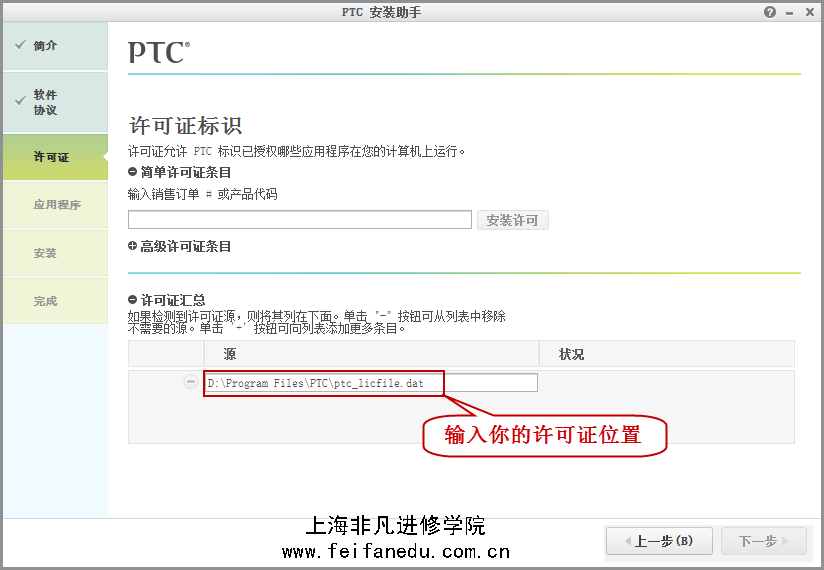Screen dimensions: 824x570
Task: Select 安装 step in sidebar
Action: coord(55,253)
